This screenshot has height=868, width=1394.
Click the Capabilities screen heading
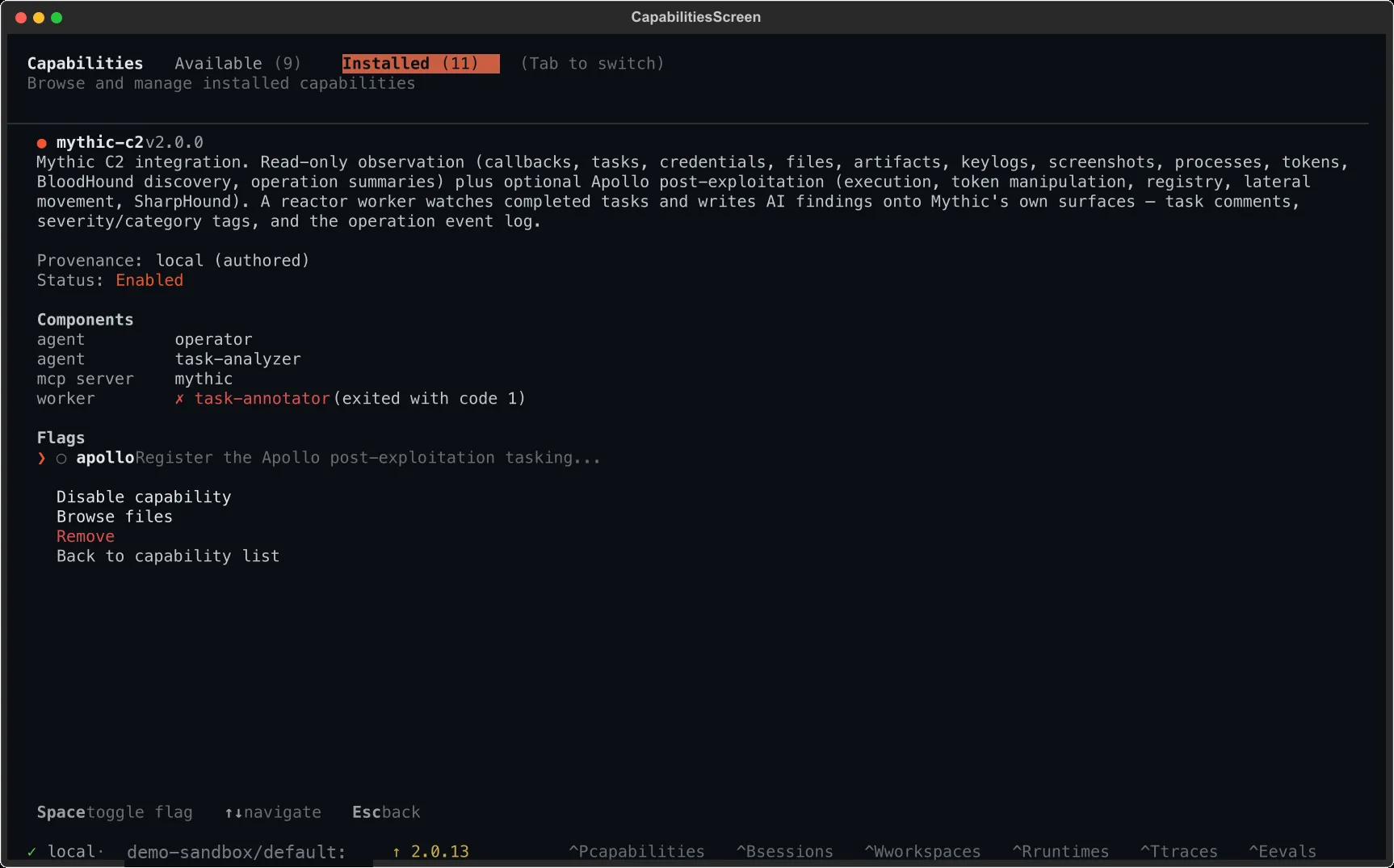(x=85, y=63)
